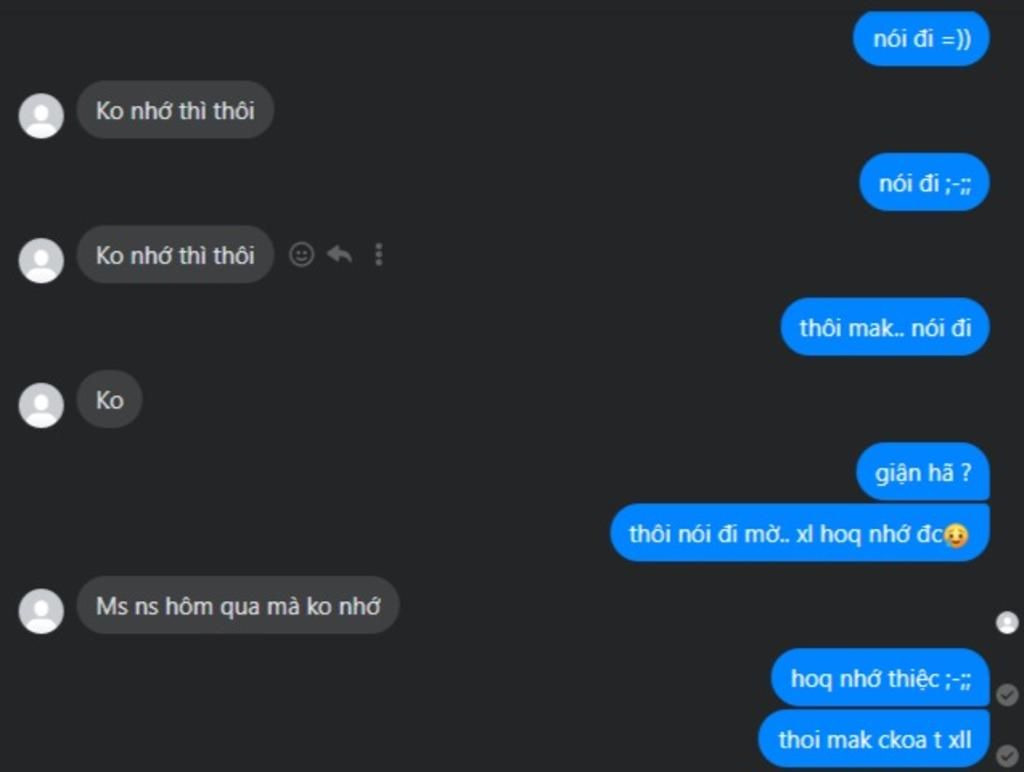Click the 'thôi mak.. nói đi' message

886,327
